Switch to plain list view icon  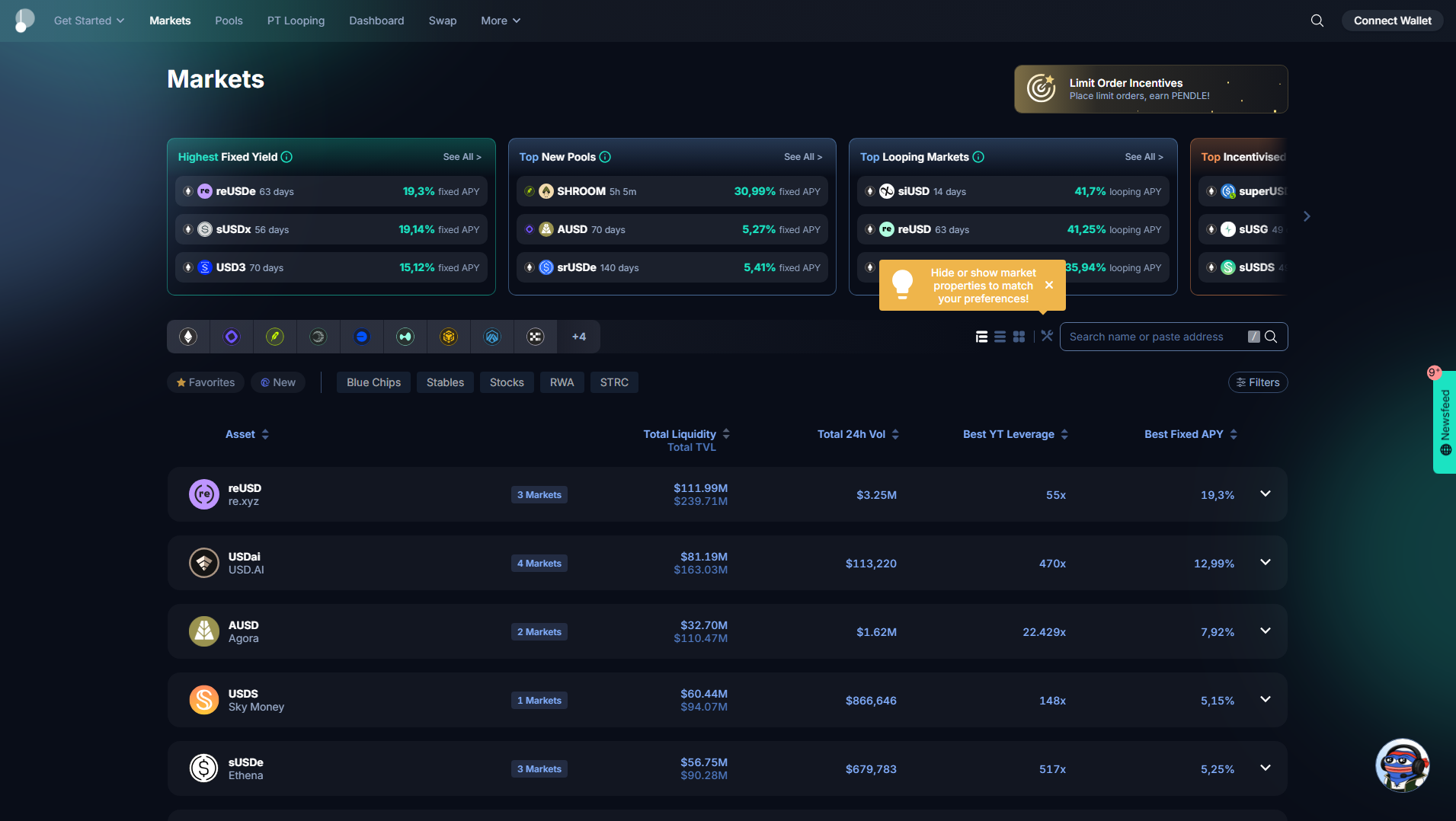(x=1000, y=337)
